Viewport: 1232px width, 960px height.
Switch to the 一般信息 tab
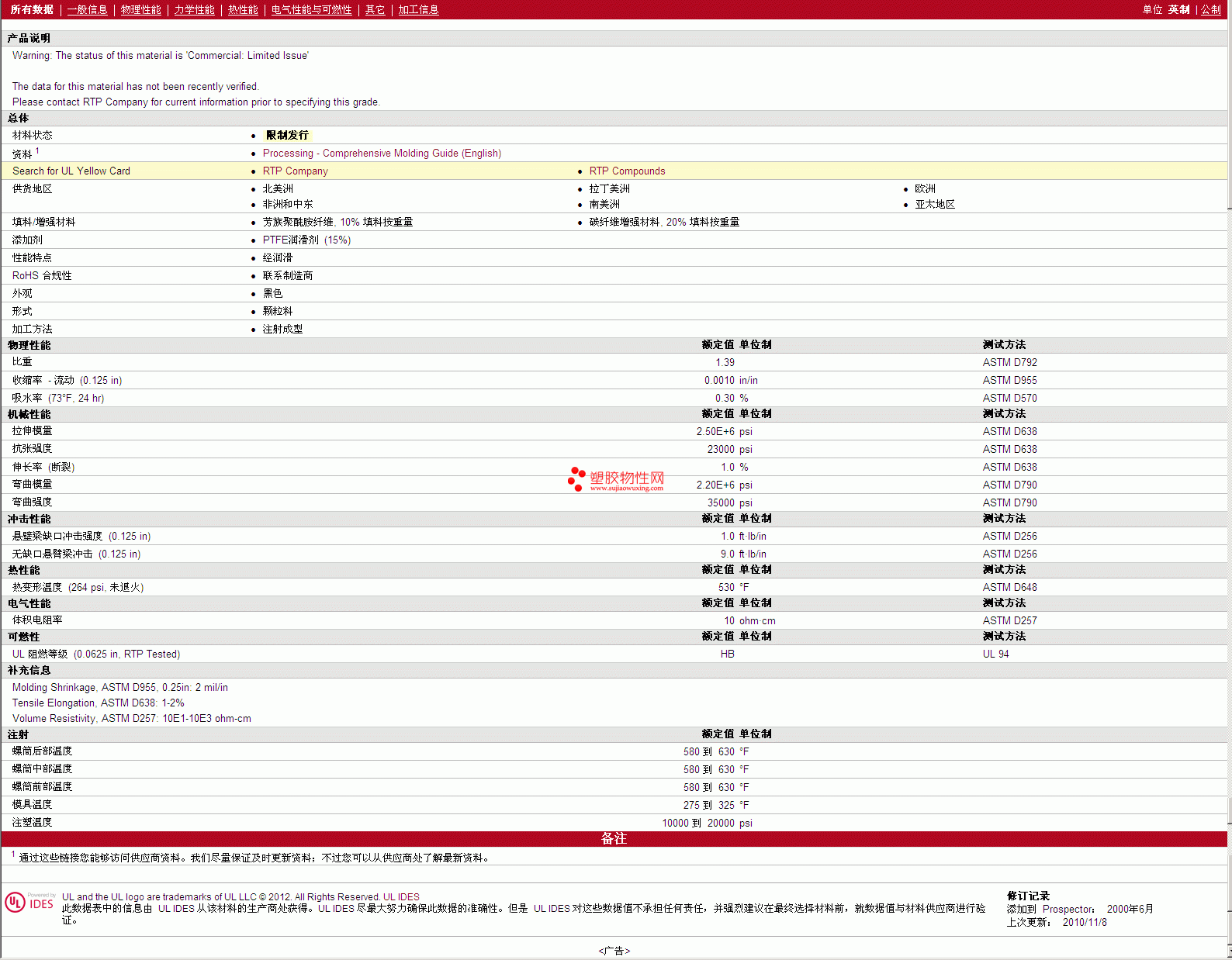[87, 9]
